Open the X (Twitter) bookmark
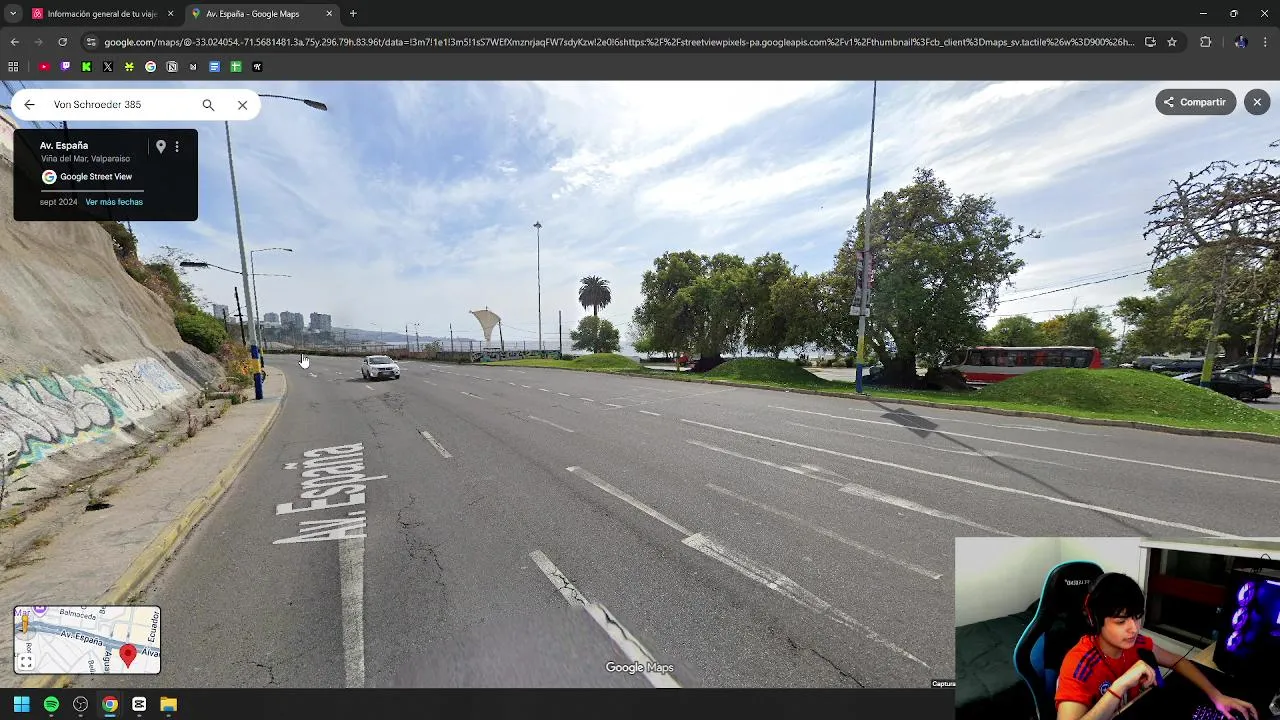Viewport: 1280px width, 720px height. [x=108, y=67]
